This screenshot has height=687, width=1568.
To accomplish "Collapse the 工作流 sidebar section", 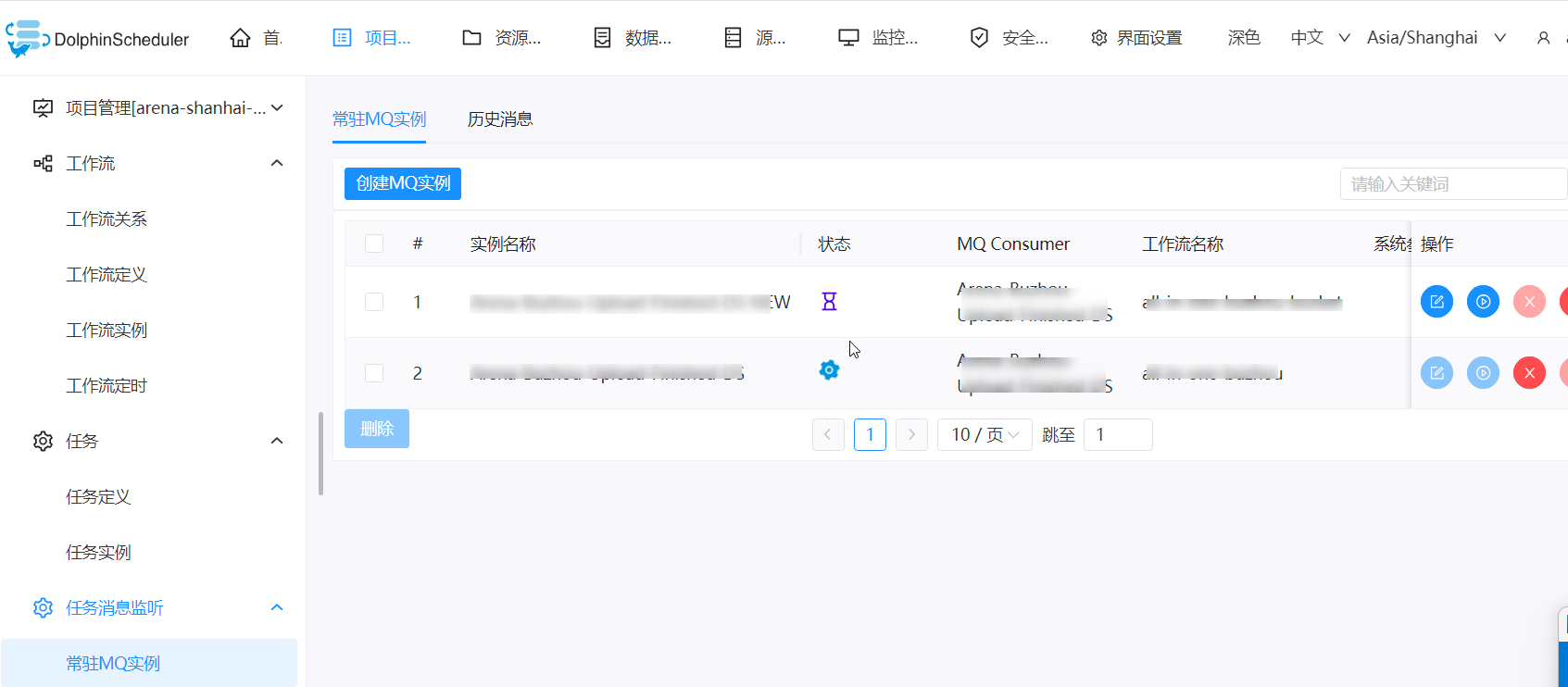I will (277, 163).
